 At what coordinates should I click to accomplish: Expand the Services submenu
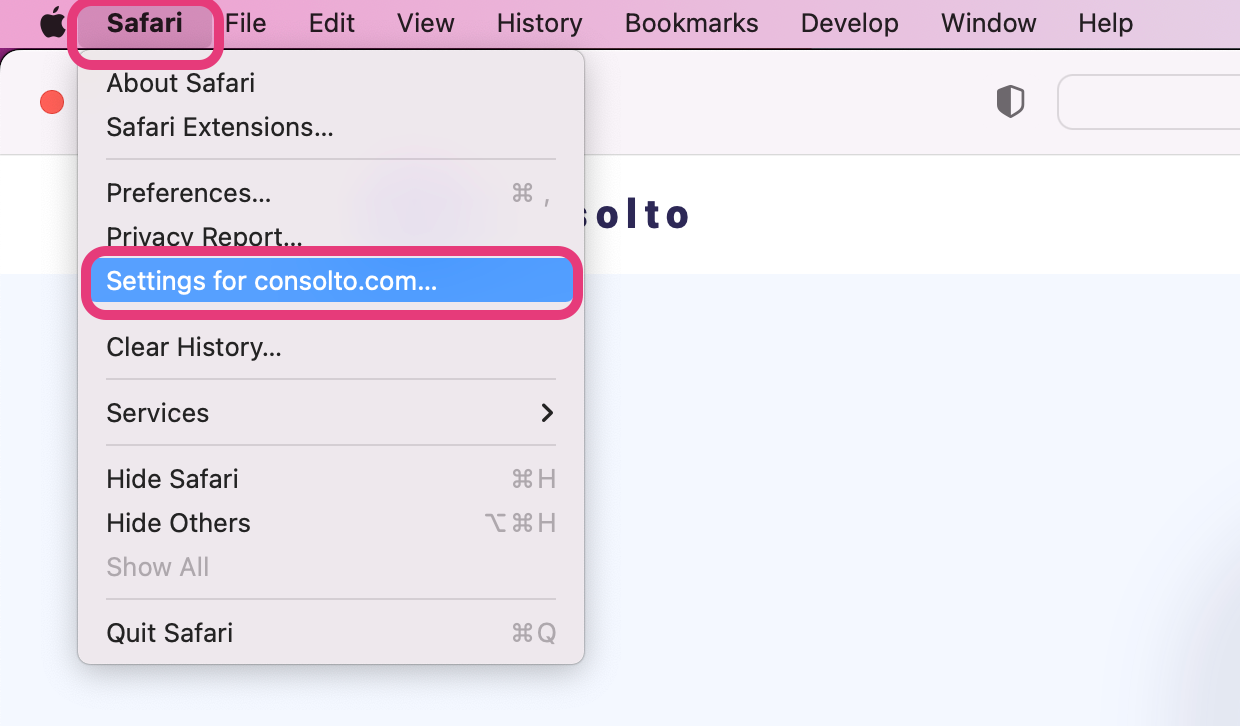[x=331, y=413]
